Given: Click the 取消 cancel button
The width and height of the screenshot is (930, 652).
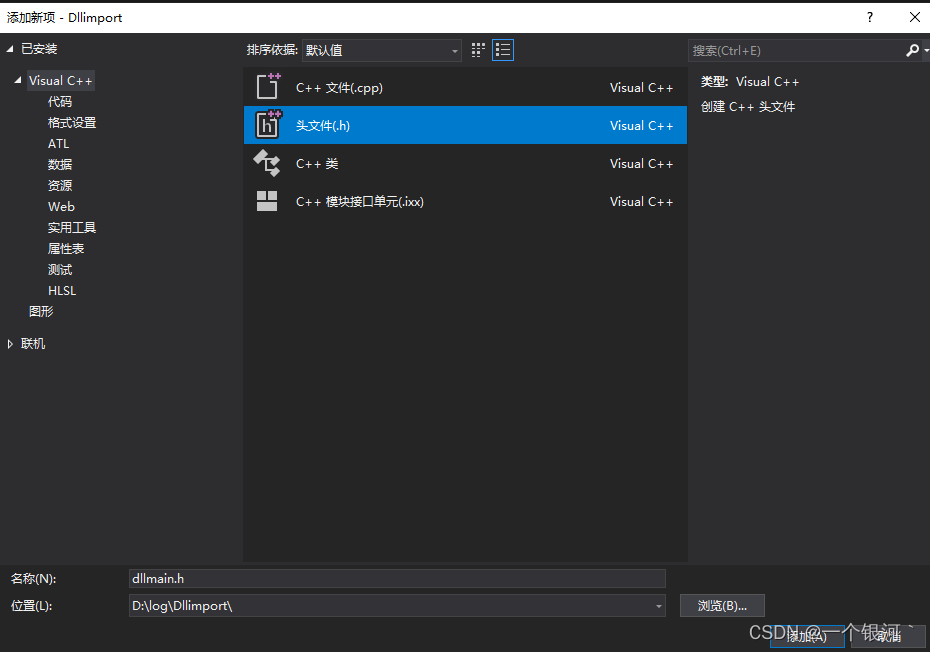Looking at the screenshot, I should pos(888,637).
